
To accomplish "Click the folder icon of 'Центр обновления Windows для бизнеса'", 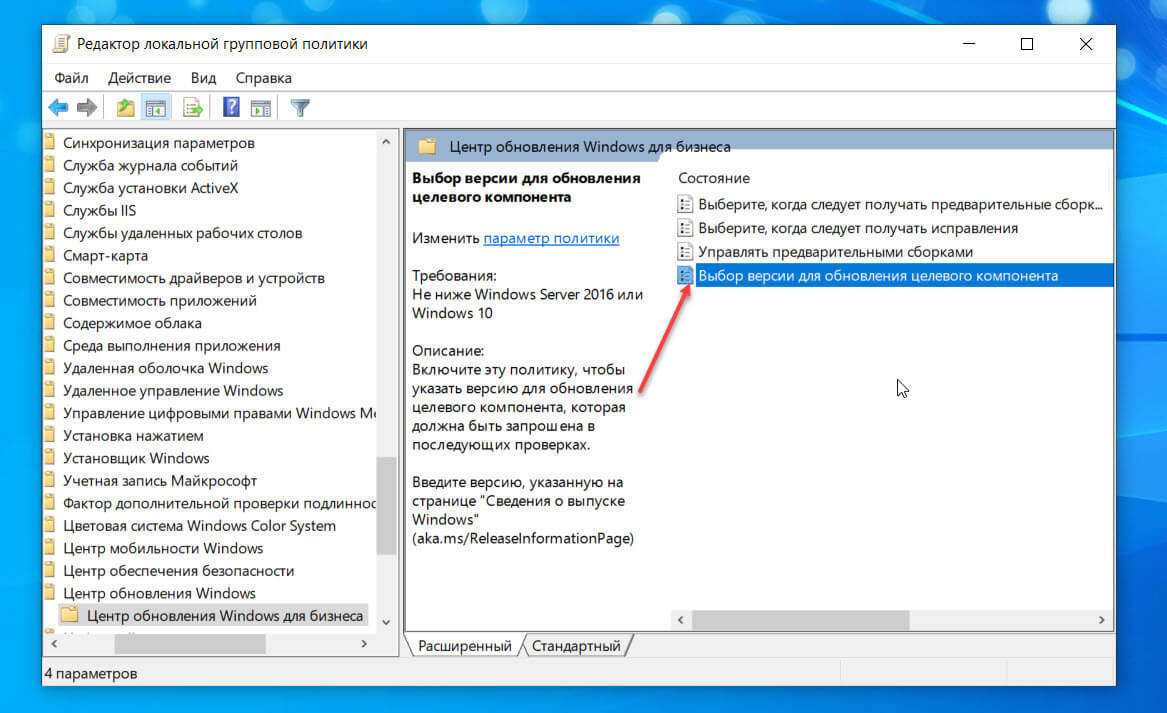I will pos(69,615).
